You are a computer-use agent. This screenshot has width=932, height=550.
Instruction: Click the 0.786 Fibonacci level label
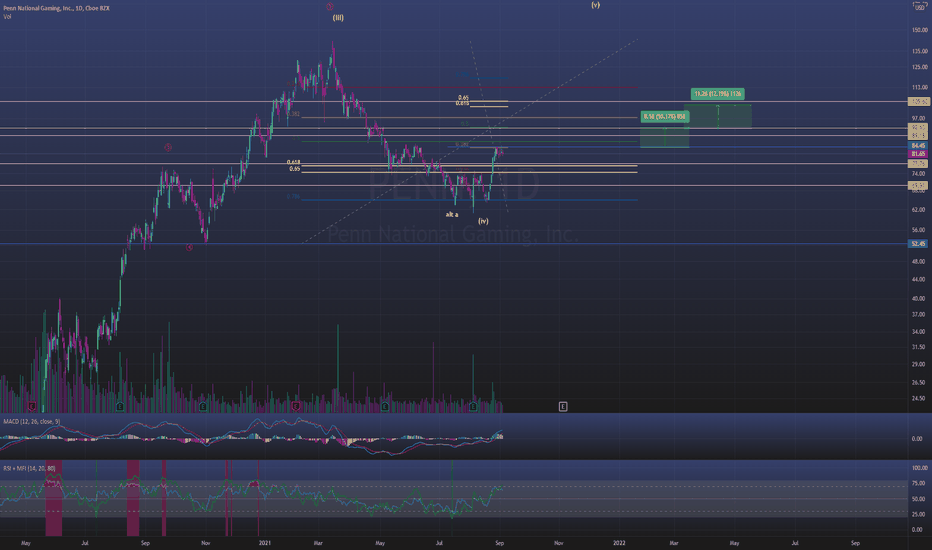pyautogui.click(x=293, y=196)
